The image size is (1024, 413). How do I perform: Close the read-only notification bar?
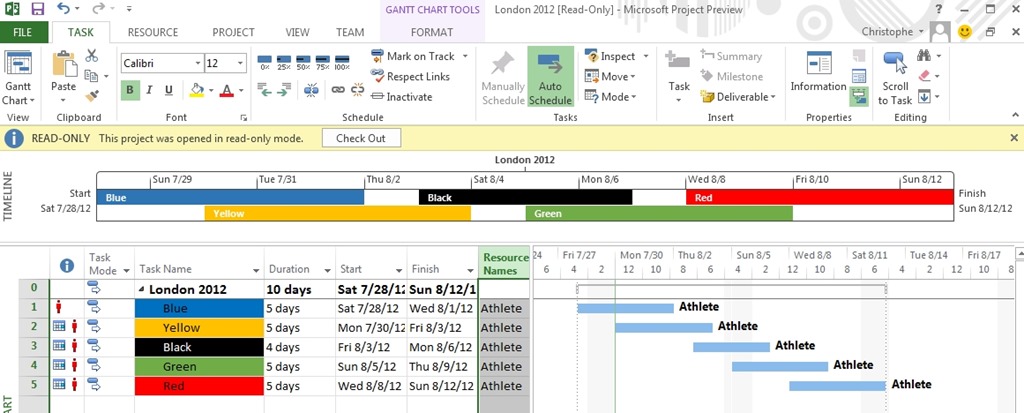click(1014, 138)
